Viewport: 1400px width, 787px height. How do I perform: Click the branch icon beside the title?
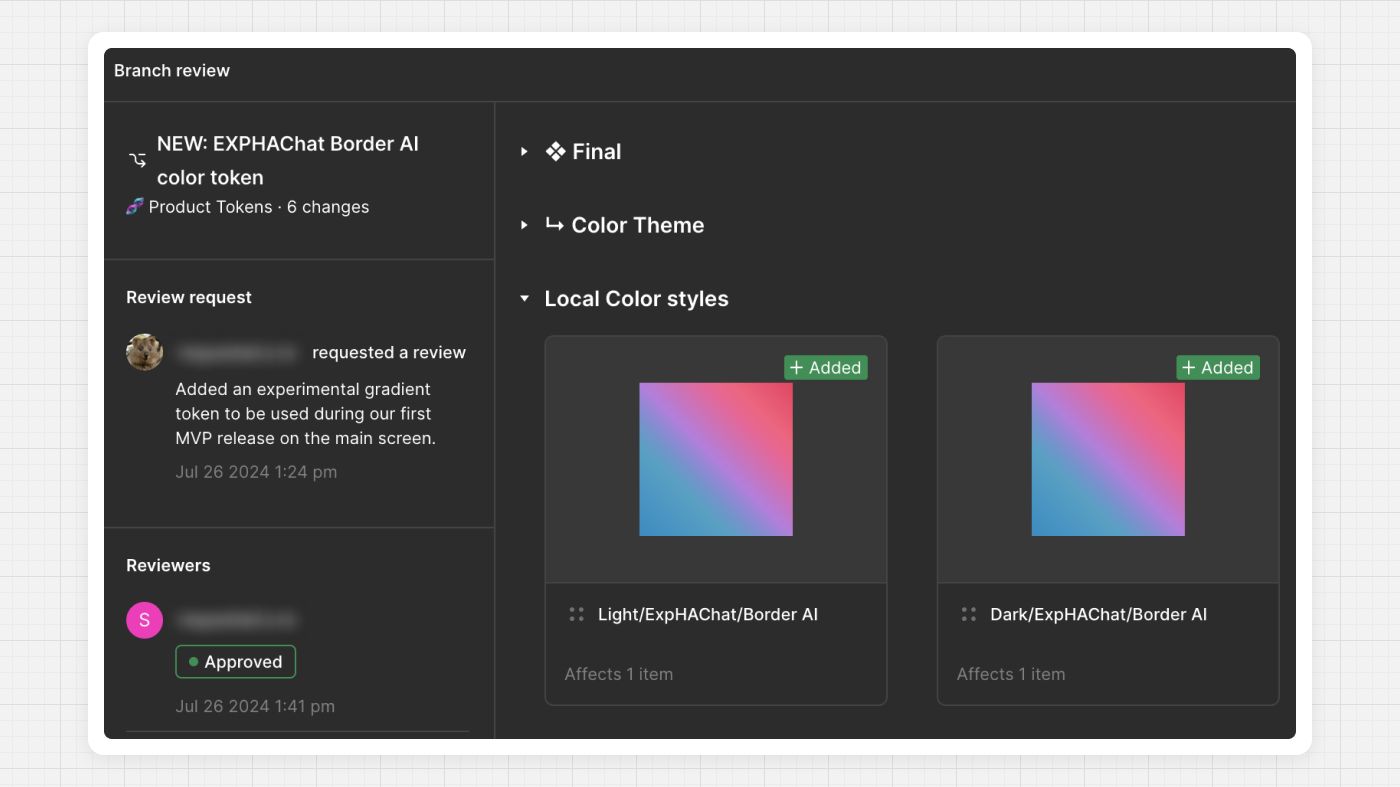click(x=138, y=160)
